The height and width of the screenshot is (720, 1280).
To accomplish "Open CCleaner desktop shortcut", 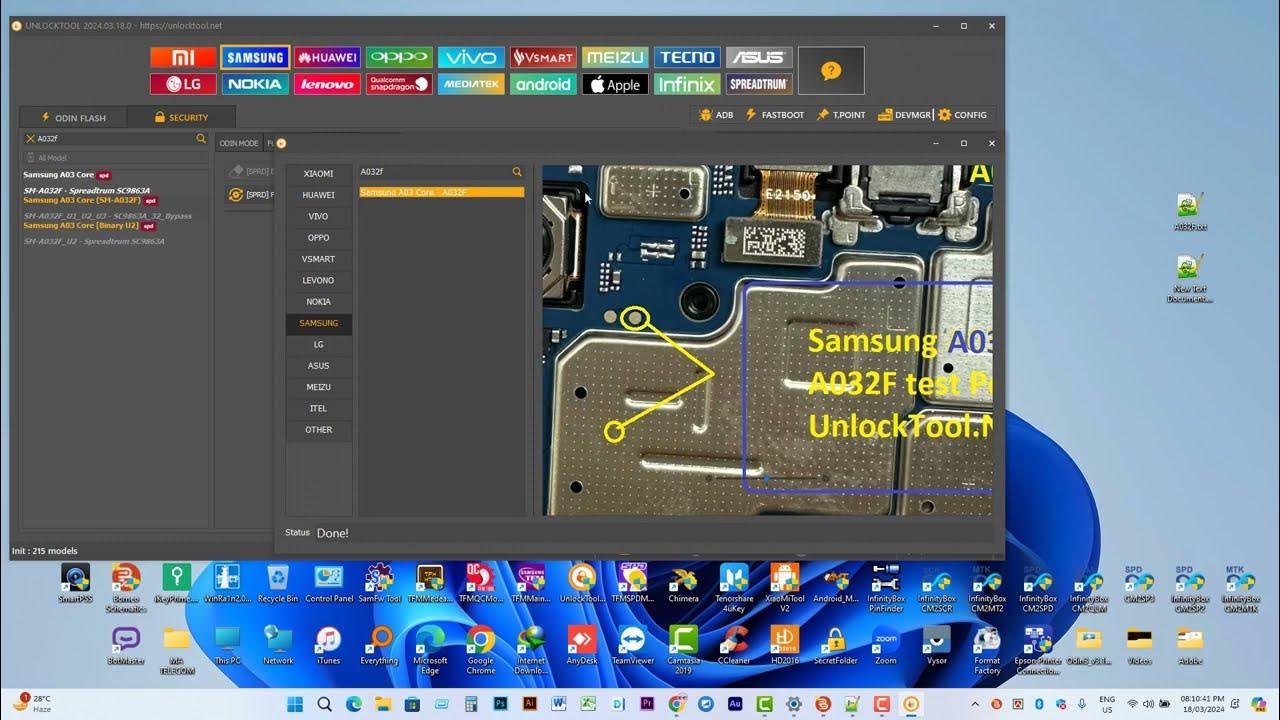I will pyautogui.click(x=734, y=645).
